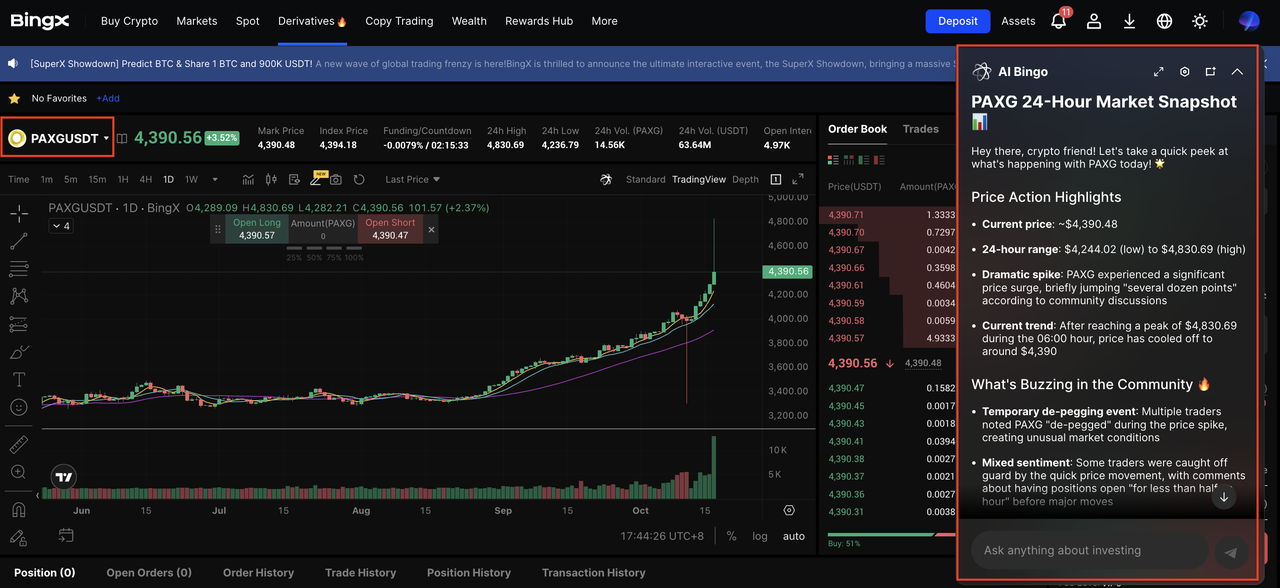Click the chart indicators icon
The image size is (1280, 588).
(x=248, y=180)
